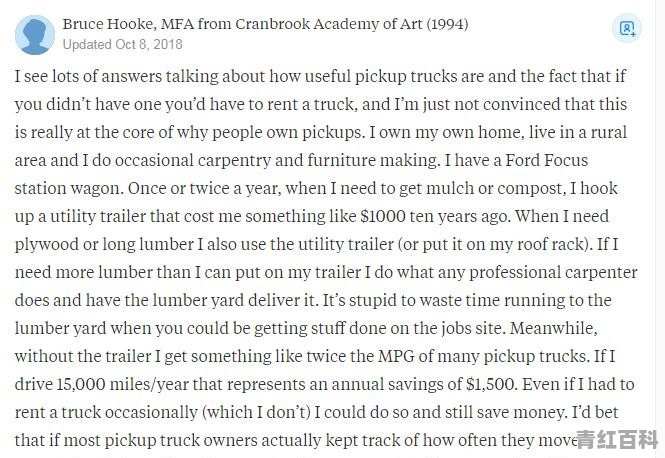The width and height of the screenshot is (665, 458).
Task: Click the '$1000' amount in the text
Action: click(x=383, y=216)
